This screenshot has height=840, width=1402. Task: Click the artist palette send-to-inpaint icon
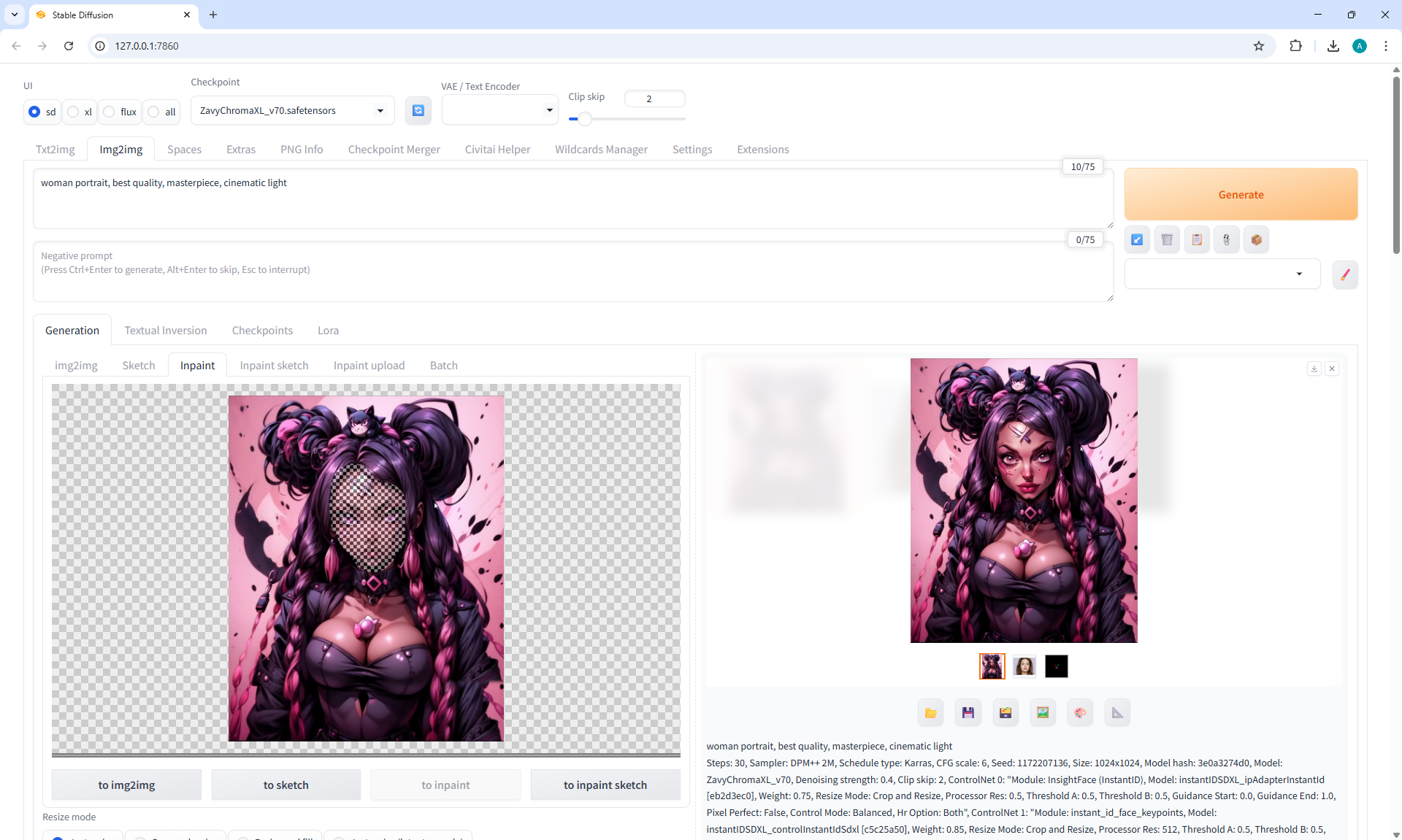coord(1080,713)
